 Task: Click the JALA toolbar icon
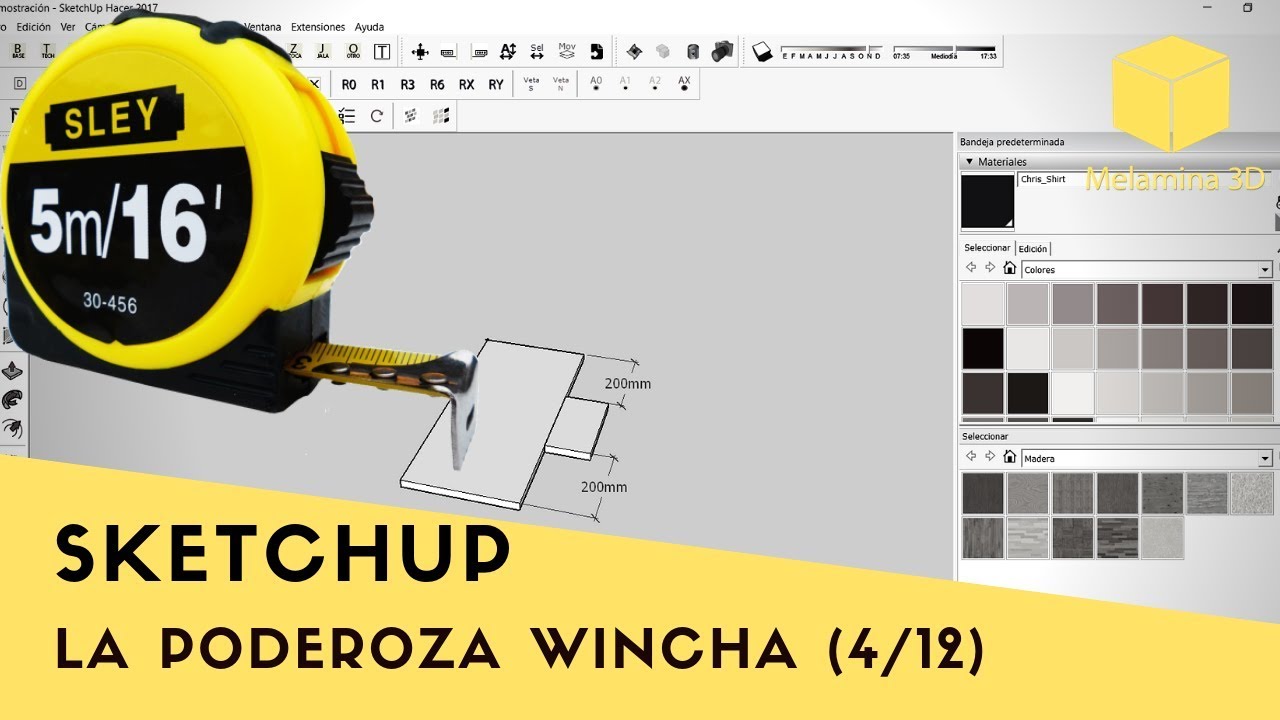pyautogui.click(x=323, y=51)
